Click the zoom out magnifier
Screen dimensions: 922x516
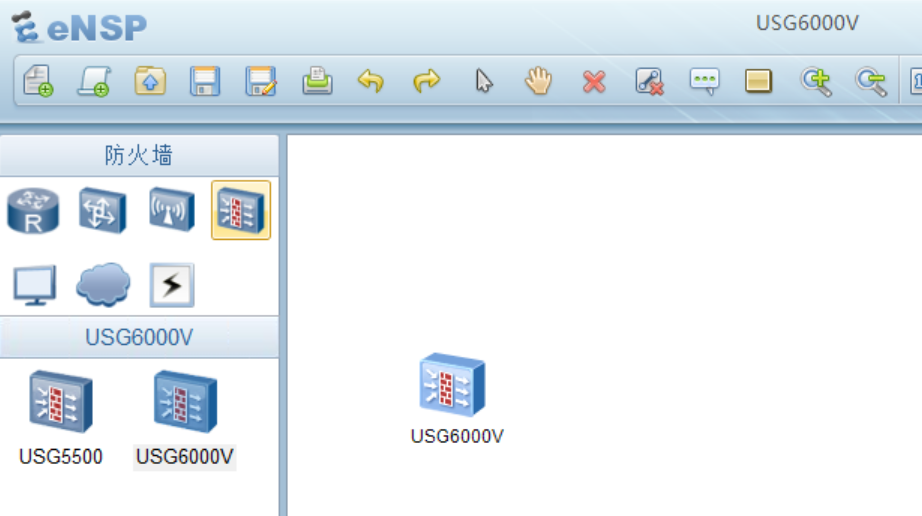point(871,82)
